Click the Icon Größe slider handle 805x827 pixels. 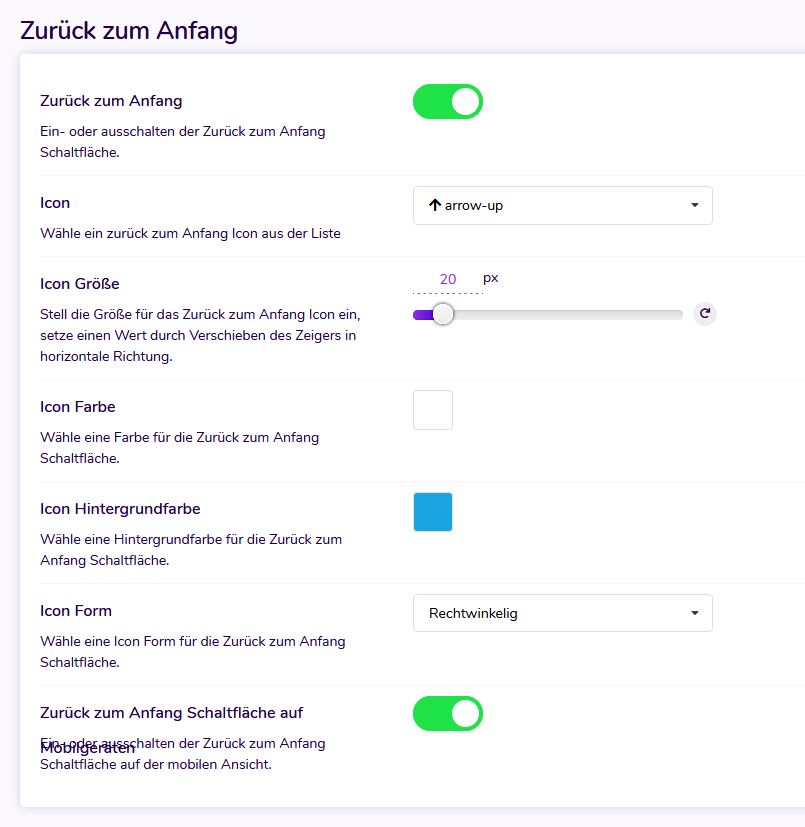(442, 315)
